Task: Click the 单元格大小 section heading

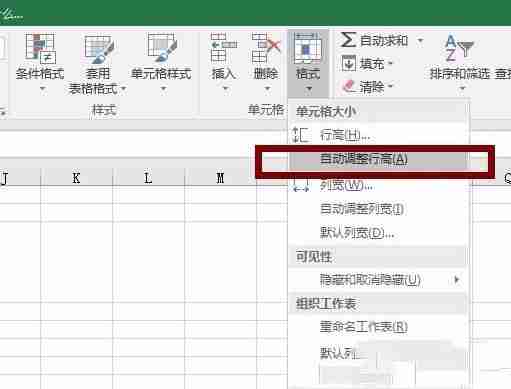Action: (x=326, y=111)
